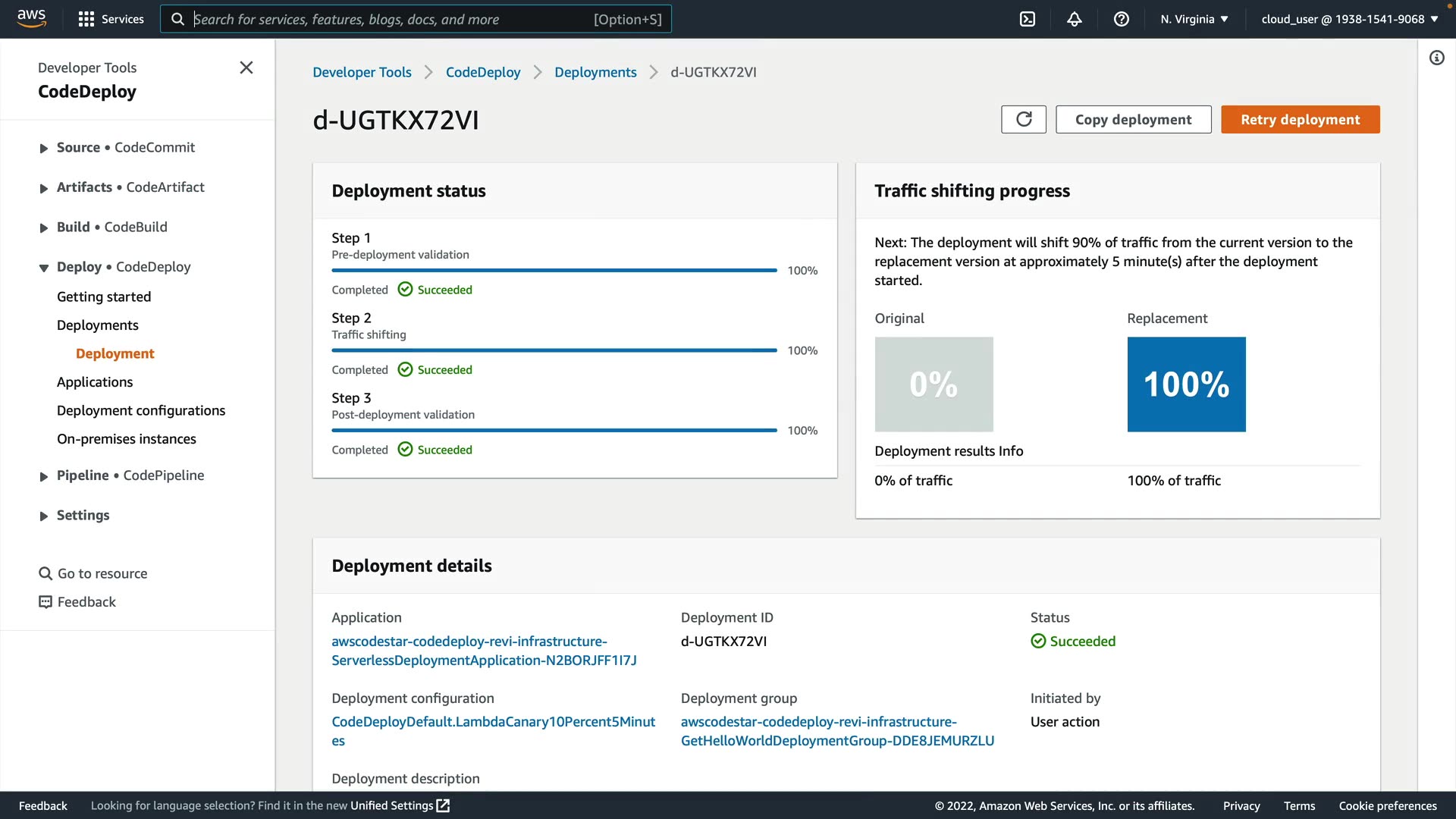Viewport: 1456px width, 819px height.
Task: Click the blue 100% Replacement traffic box
Action: (1186, 384)
